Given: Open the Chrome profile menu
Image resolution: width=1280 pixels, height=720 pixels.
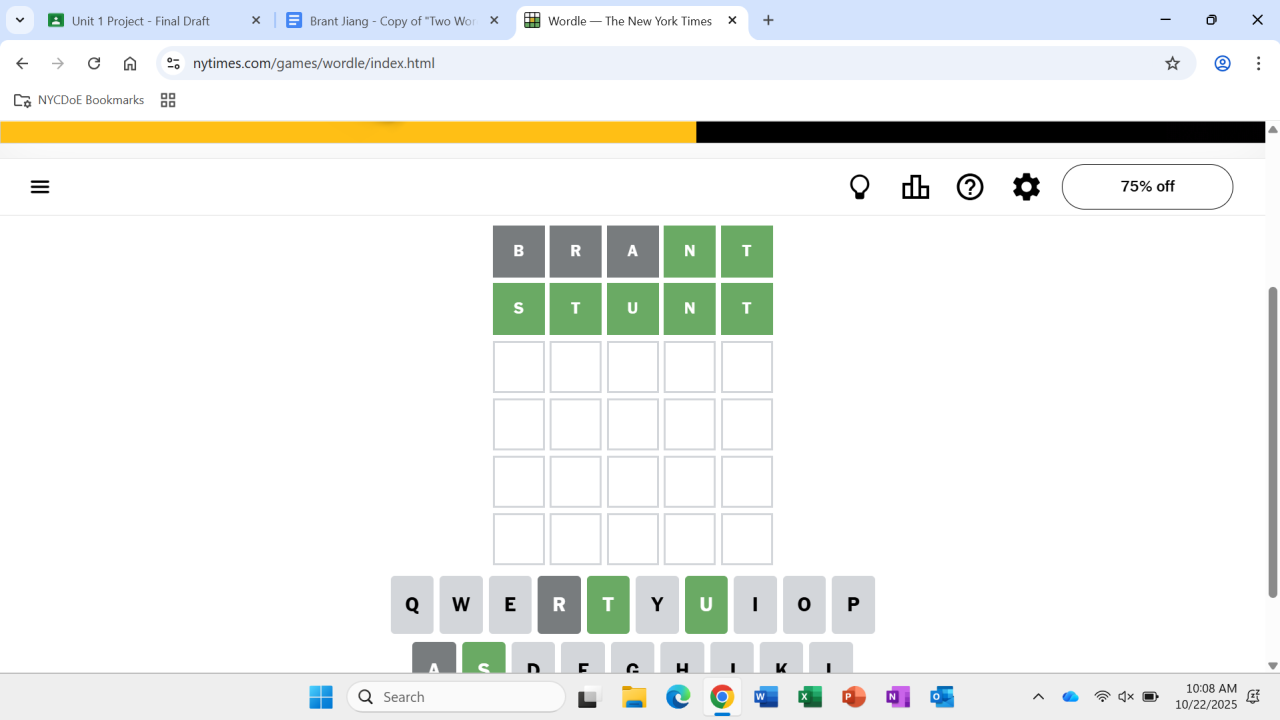Looking at the screenshot, I should [x=1222, y=63].
